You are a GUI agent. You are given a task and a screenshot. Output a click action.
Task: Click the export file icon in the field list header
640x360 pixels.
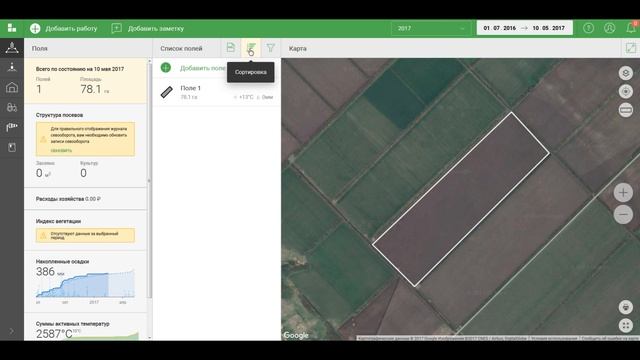point(231,48)
